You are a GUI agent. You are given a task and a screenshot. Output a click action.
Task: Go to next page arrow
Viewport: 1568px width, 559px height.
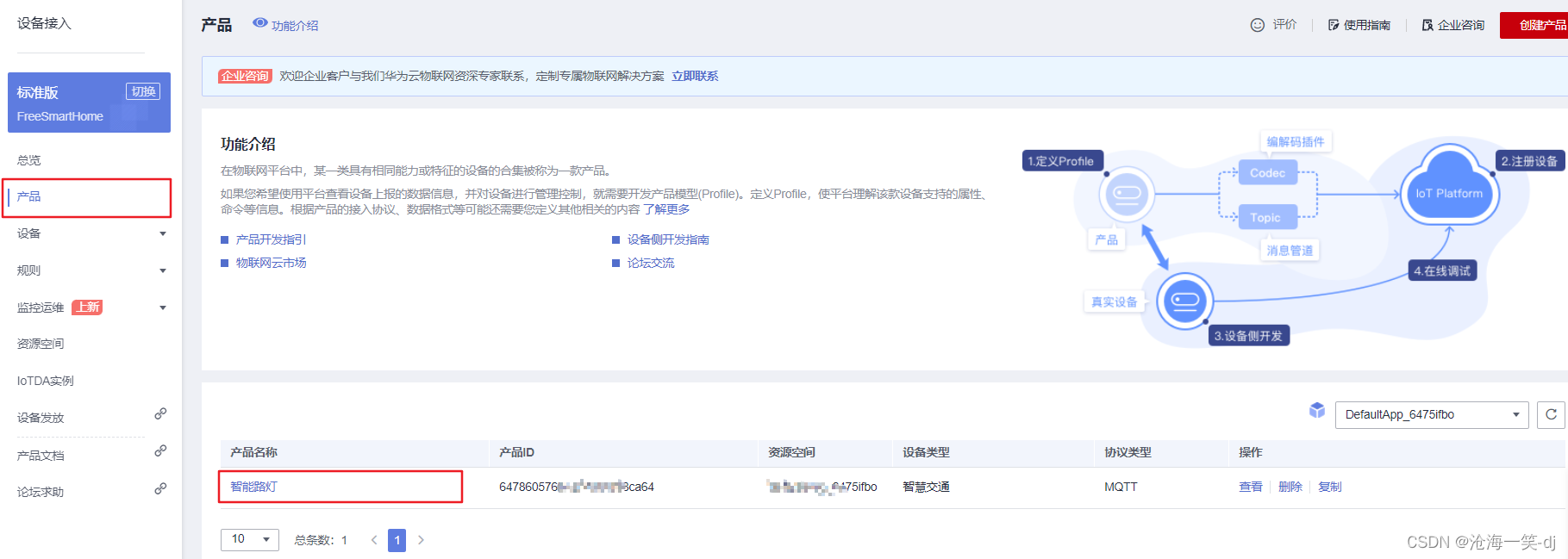[x=421, y=540]
